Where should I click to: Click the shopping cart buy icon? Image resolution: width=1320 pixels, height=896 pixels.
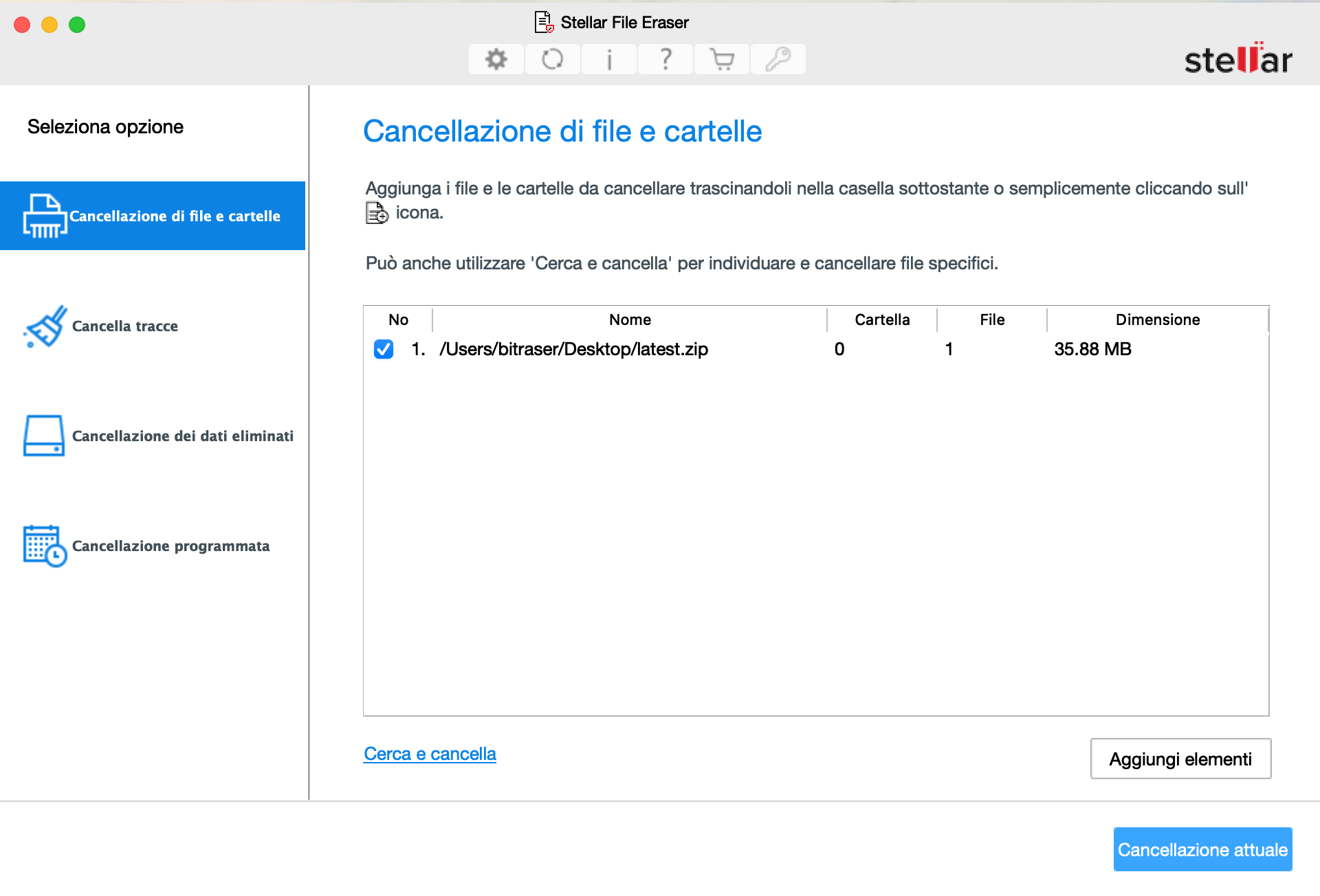721,60
